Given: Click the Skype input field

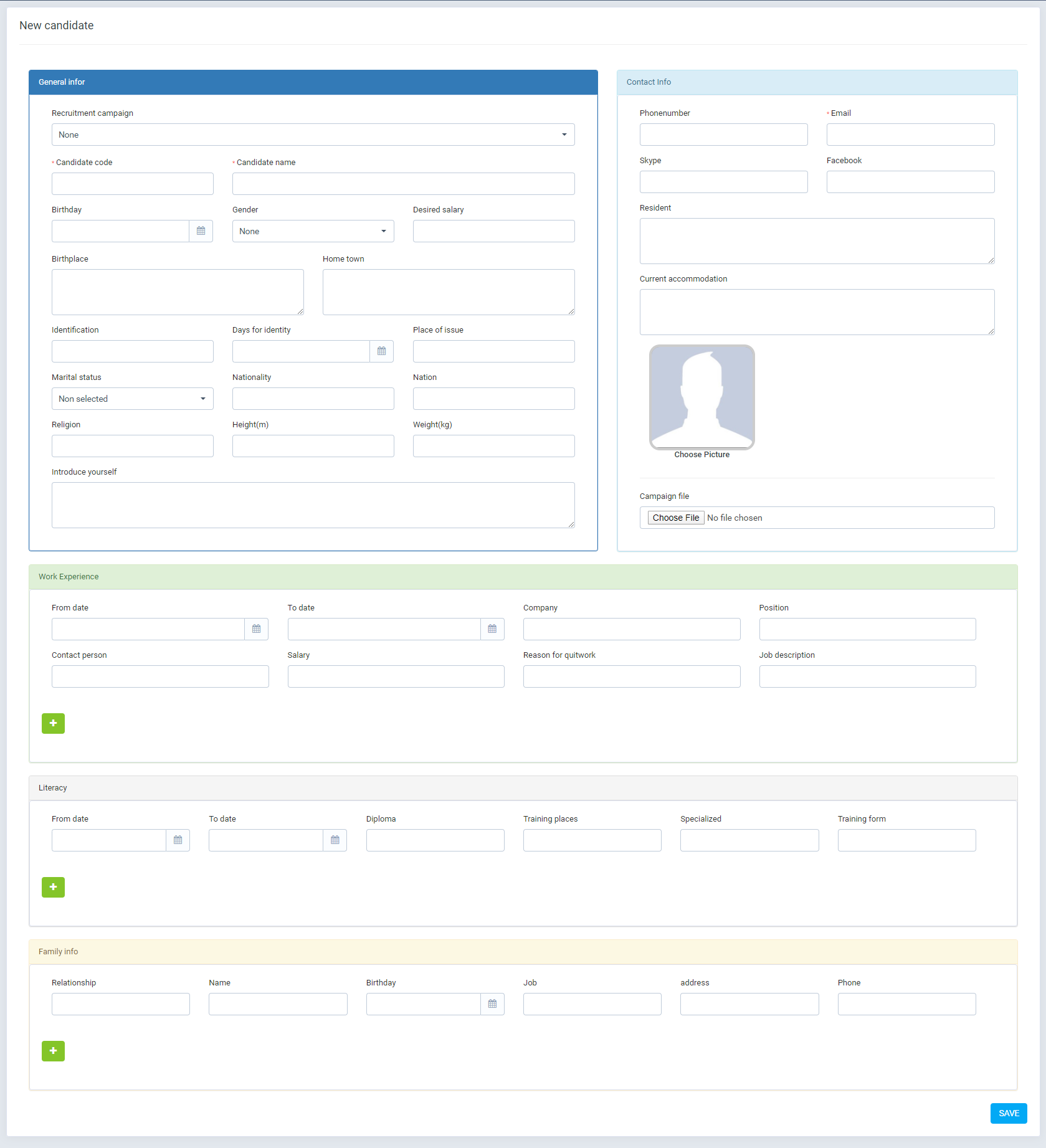Looking at the screenshot, I should click(723, 181).
